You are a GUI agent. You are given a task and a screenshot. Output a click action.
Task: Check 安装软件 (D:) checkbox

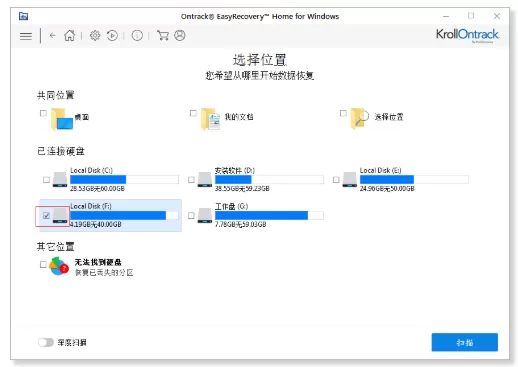click(x=191, y=180)
